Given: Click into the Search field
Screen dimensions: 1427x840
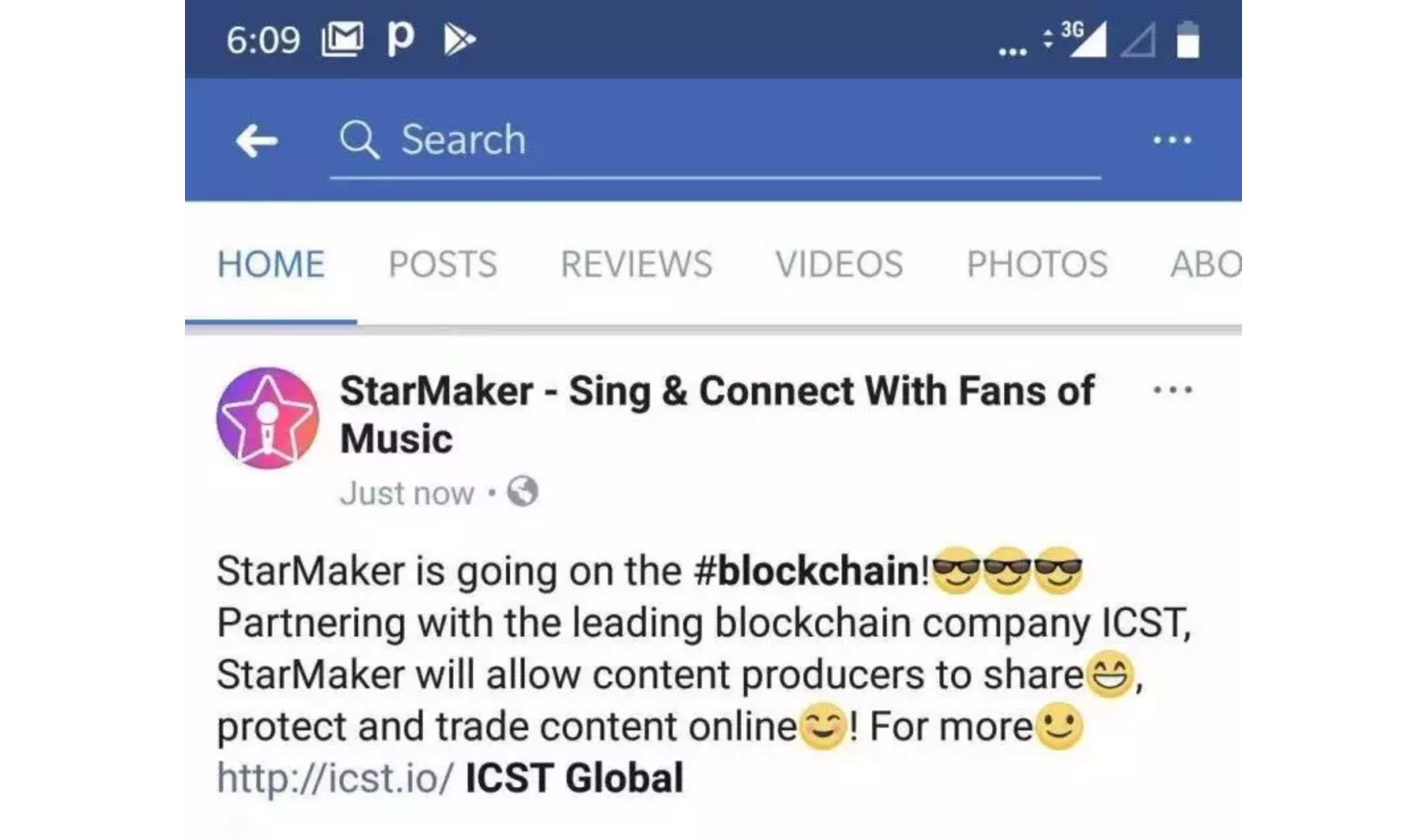Looking at the screenshot, I should (715, 141).
